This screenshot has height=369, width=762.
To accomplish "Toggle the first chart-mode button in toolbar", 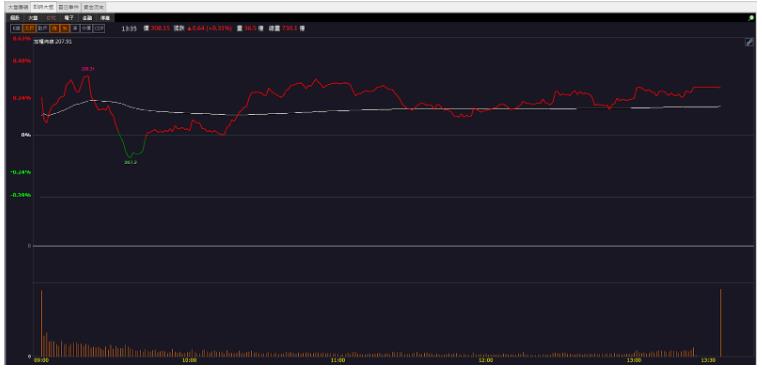I will pos(17,28).
